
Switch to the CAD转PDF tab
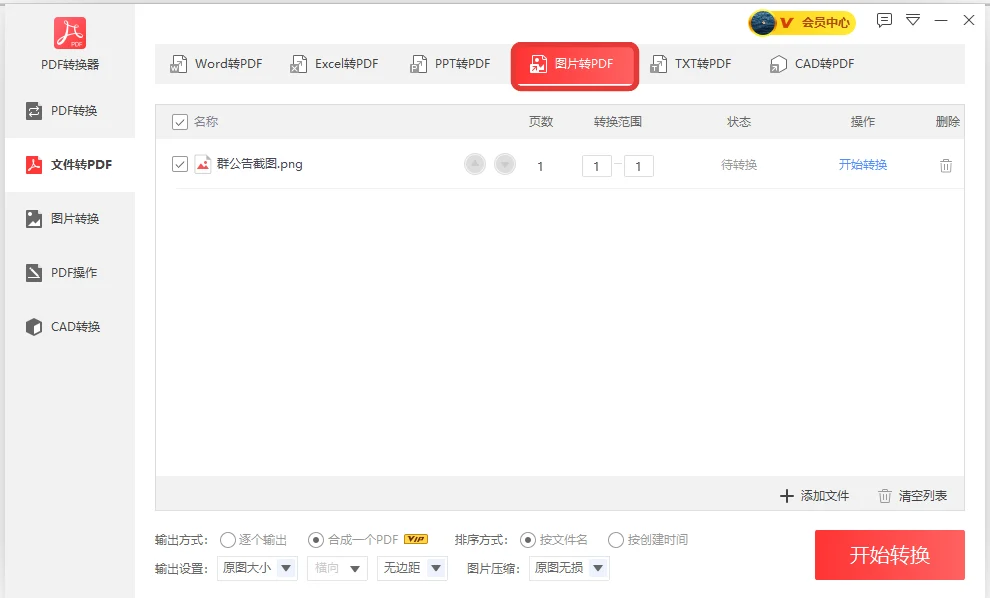[x=812, y=64]
